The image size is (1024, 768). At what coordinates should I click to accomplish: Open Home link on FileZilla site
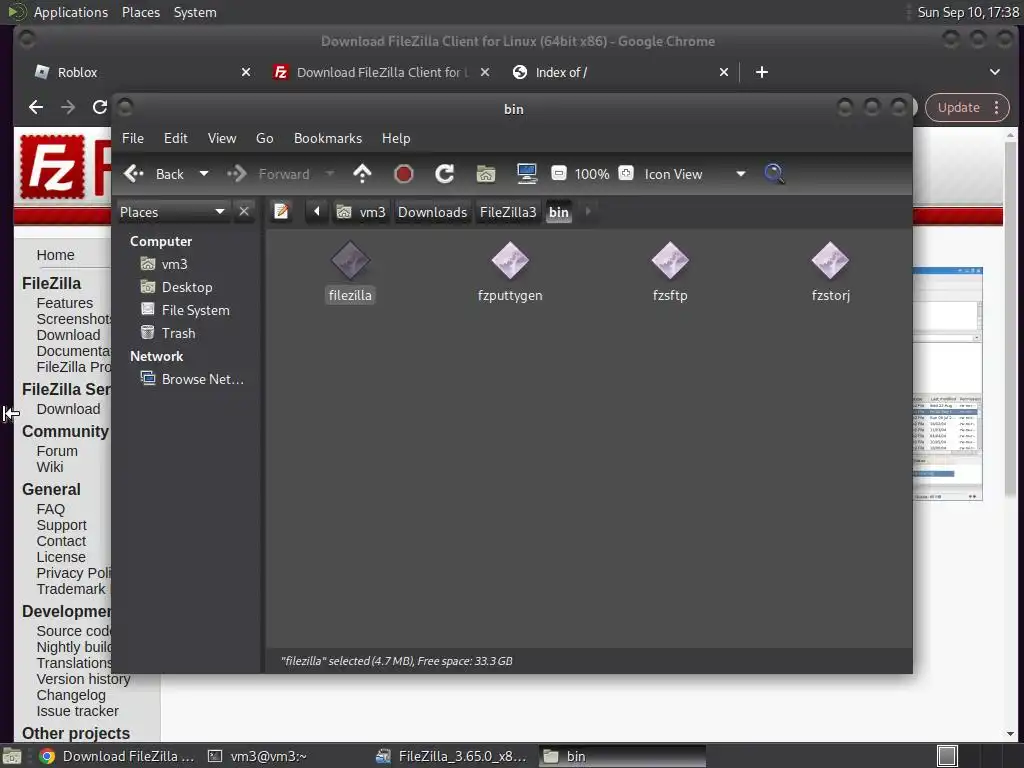click(56, 255)
